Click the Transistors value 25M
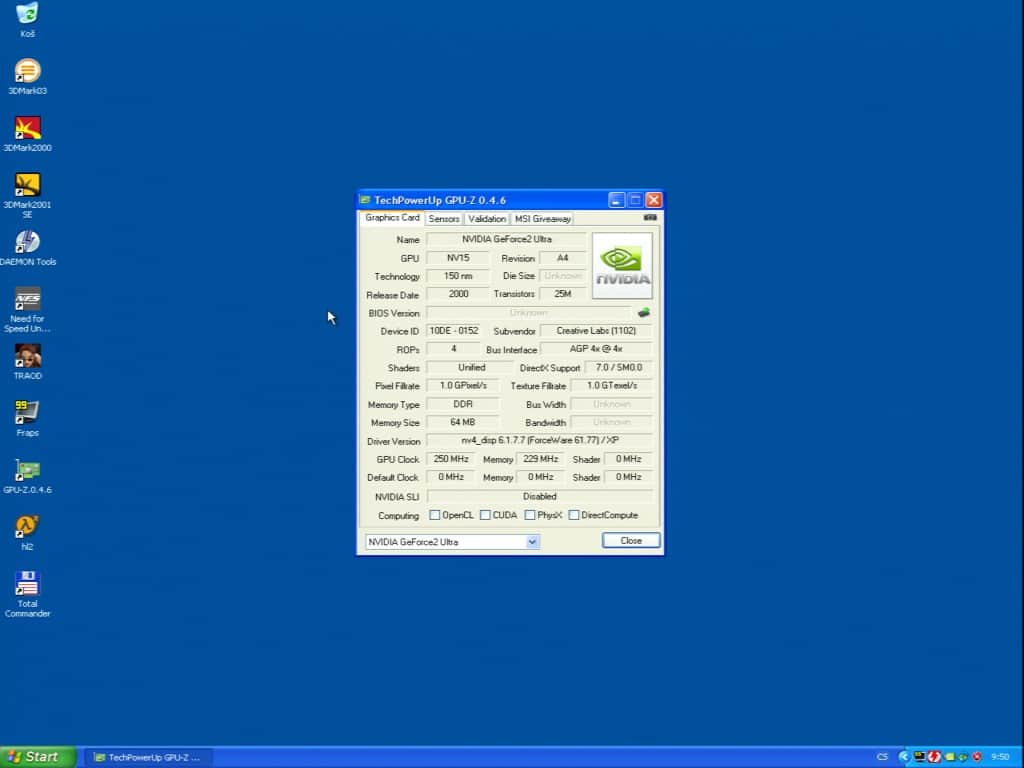This screenshot has height=768, width=1024. (x=562, y=295)
